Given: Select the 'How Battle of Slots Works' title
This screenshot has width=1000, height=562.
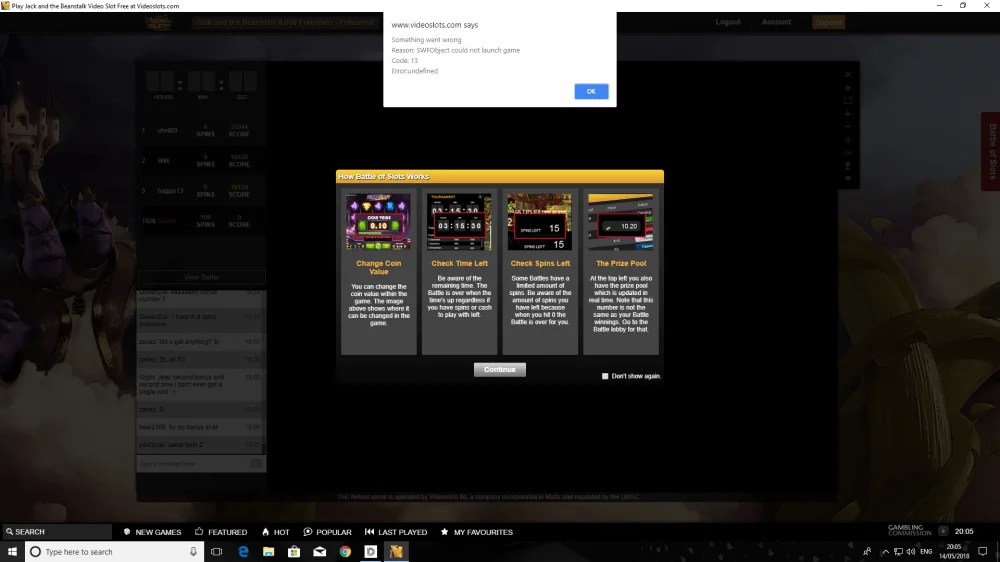Looking at the screenshot, I should (383, 177).
